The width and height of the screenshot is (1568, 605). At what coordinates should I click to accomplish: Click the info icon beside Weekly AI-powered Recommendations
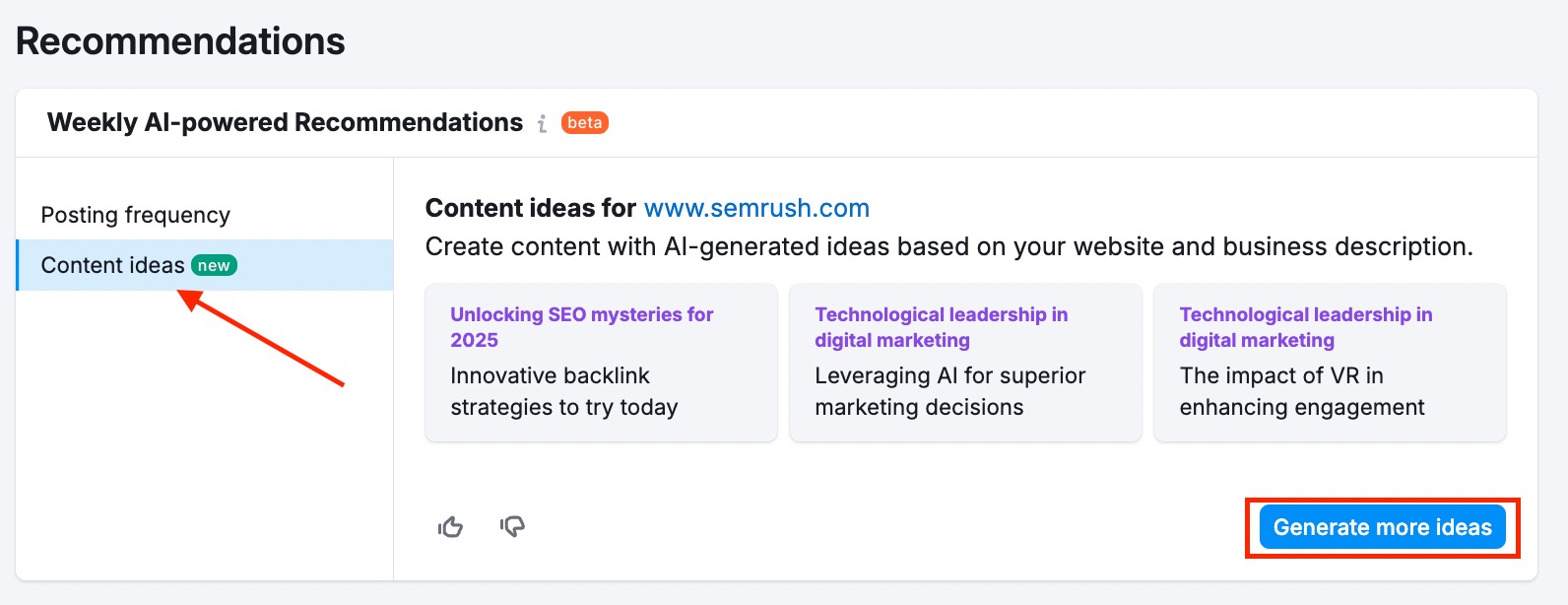tap(543, 123)
